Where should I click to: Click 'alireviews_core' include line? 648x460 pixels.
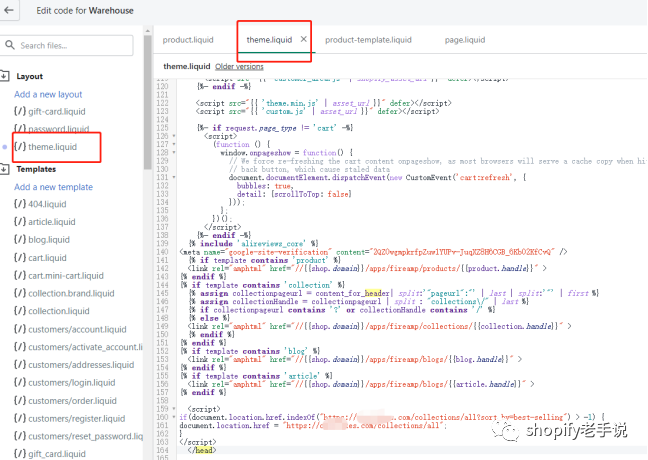pos(253,243)
